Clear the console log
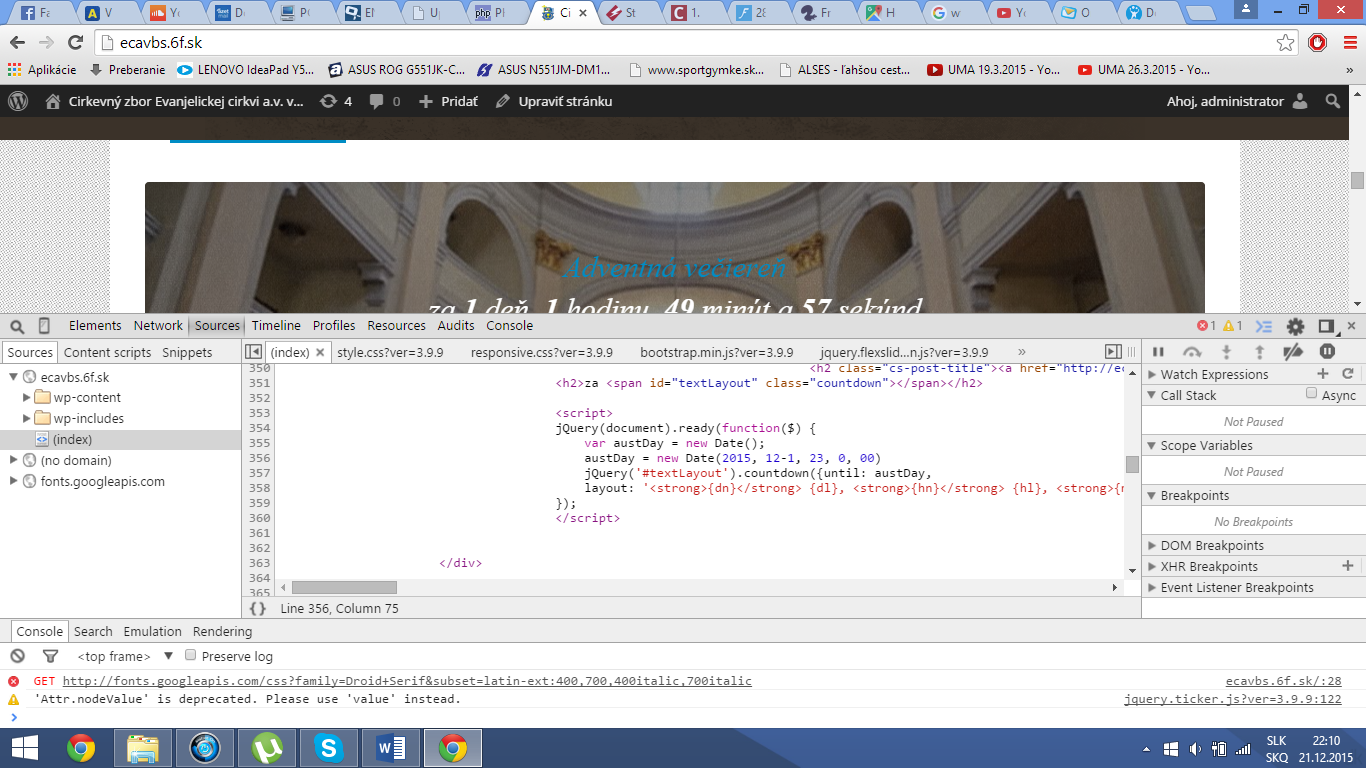The height and width of the screenshot is (768, 1366). click(x=17, y=656)
